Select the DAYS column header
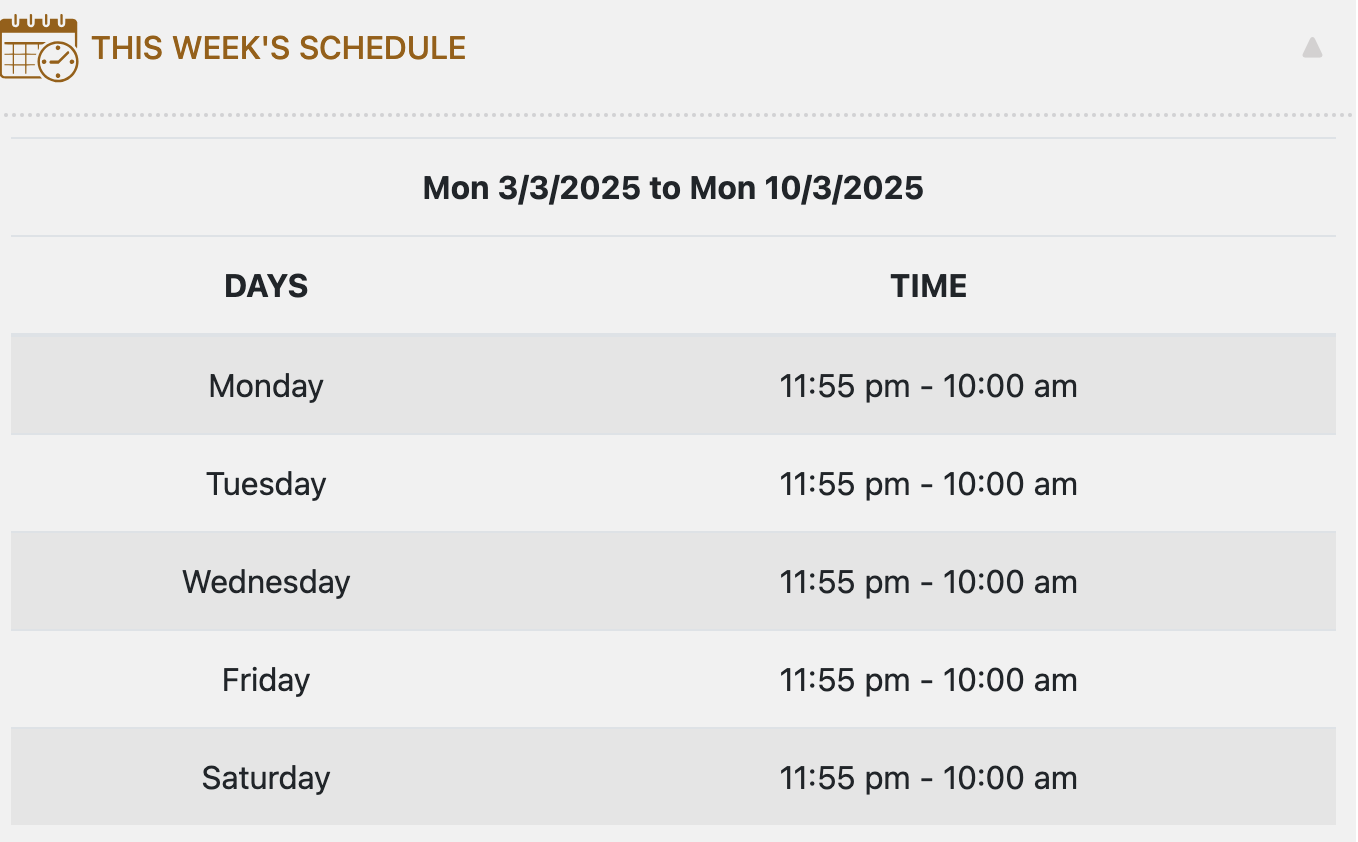1358x842 pixels. coord(266,286)
